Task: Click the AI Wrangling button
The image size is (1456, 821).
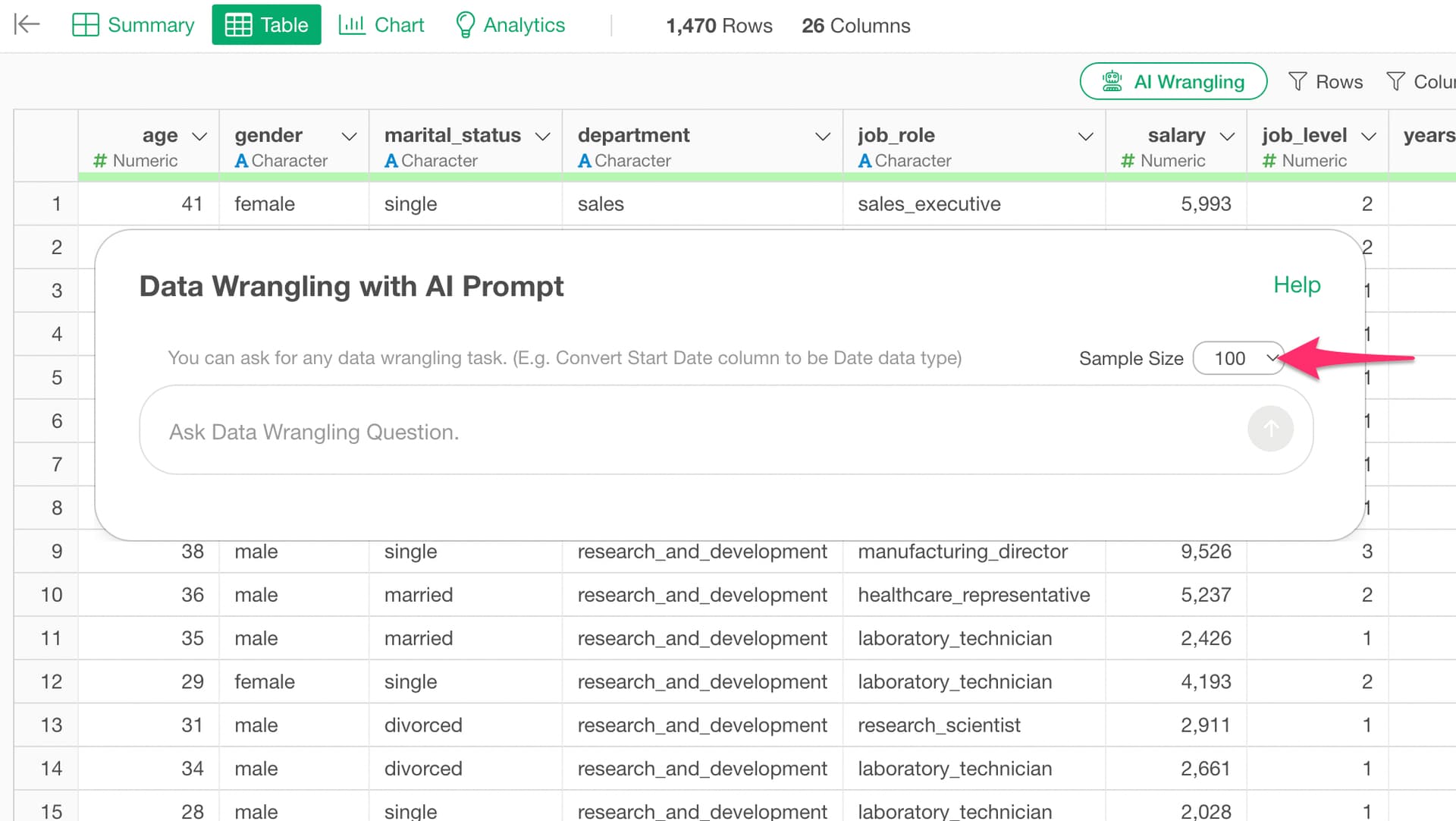Action: (x=1173, y=81)
